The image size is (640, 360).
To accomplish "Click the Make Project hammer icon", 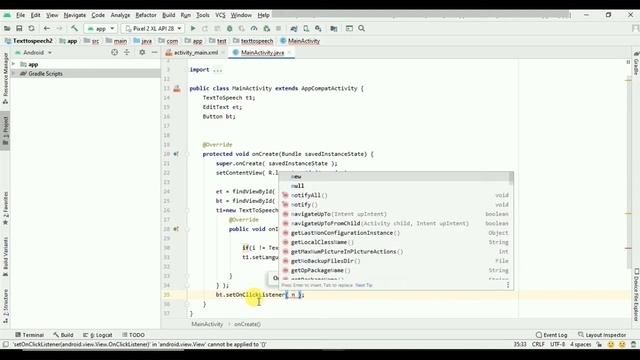I will [x=74, y=29].
